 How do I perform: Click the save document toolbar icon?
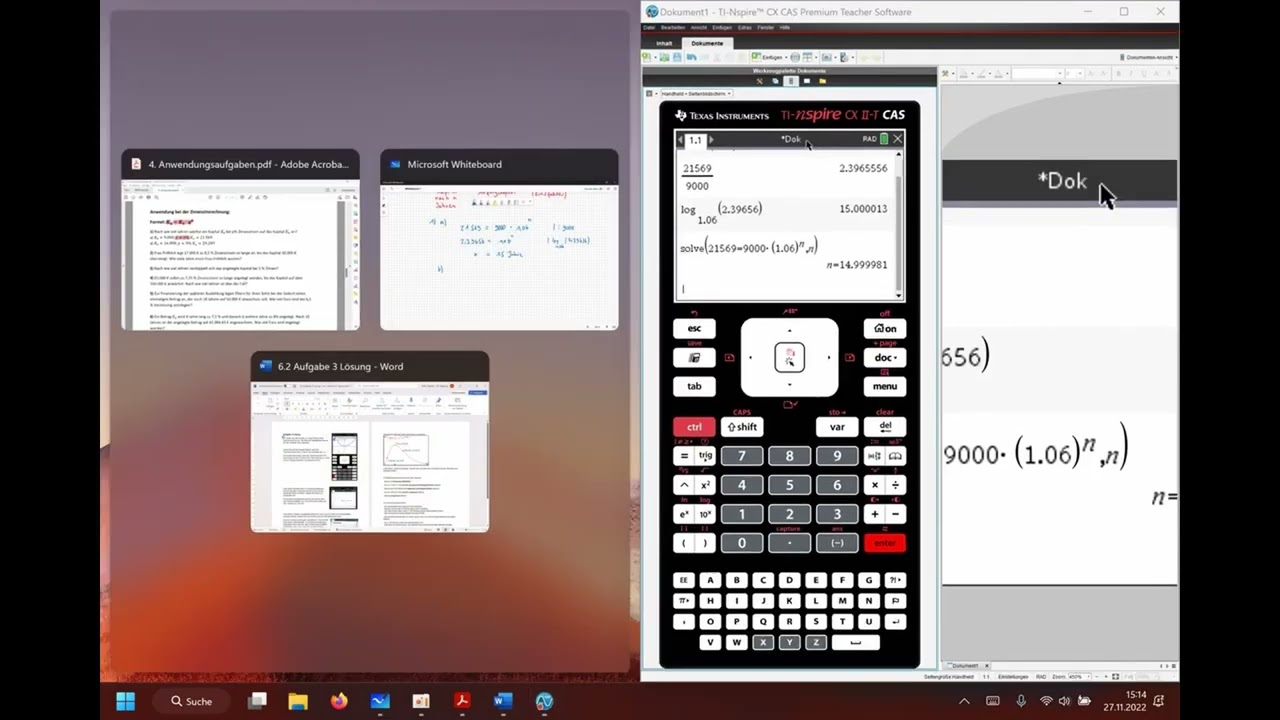coord(677,57)
